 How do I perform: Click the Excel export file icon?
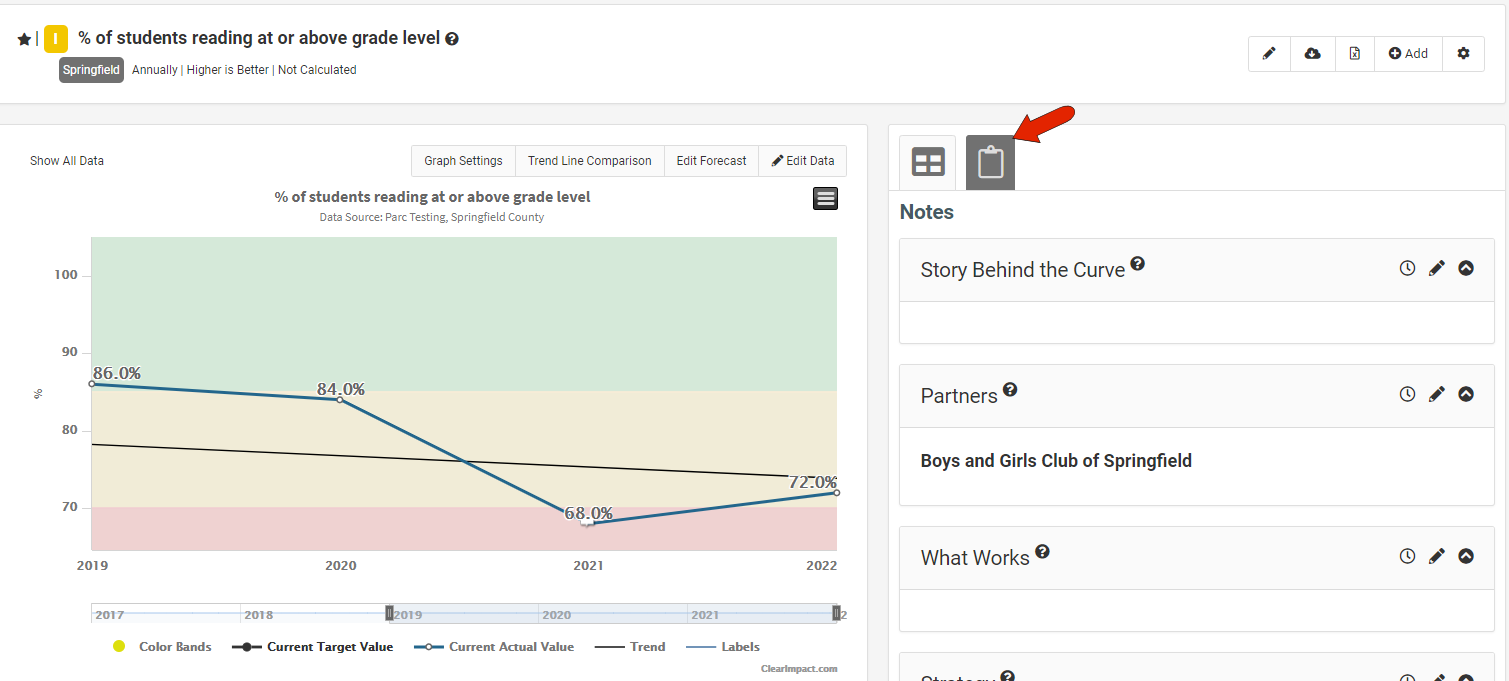pyautogui.click(x=1355, y=54)
